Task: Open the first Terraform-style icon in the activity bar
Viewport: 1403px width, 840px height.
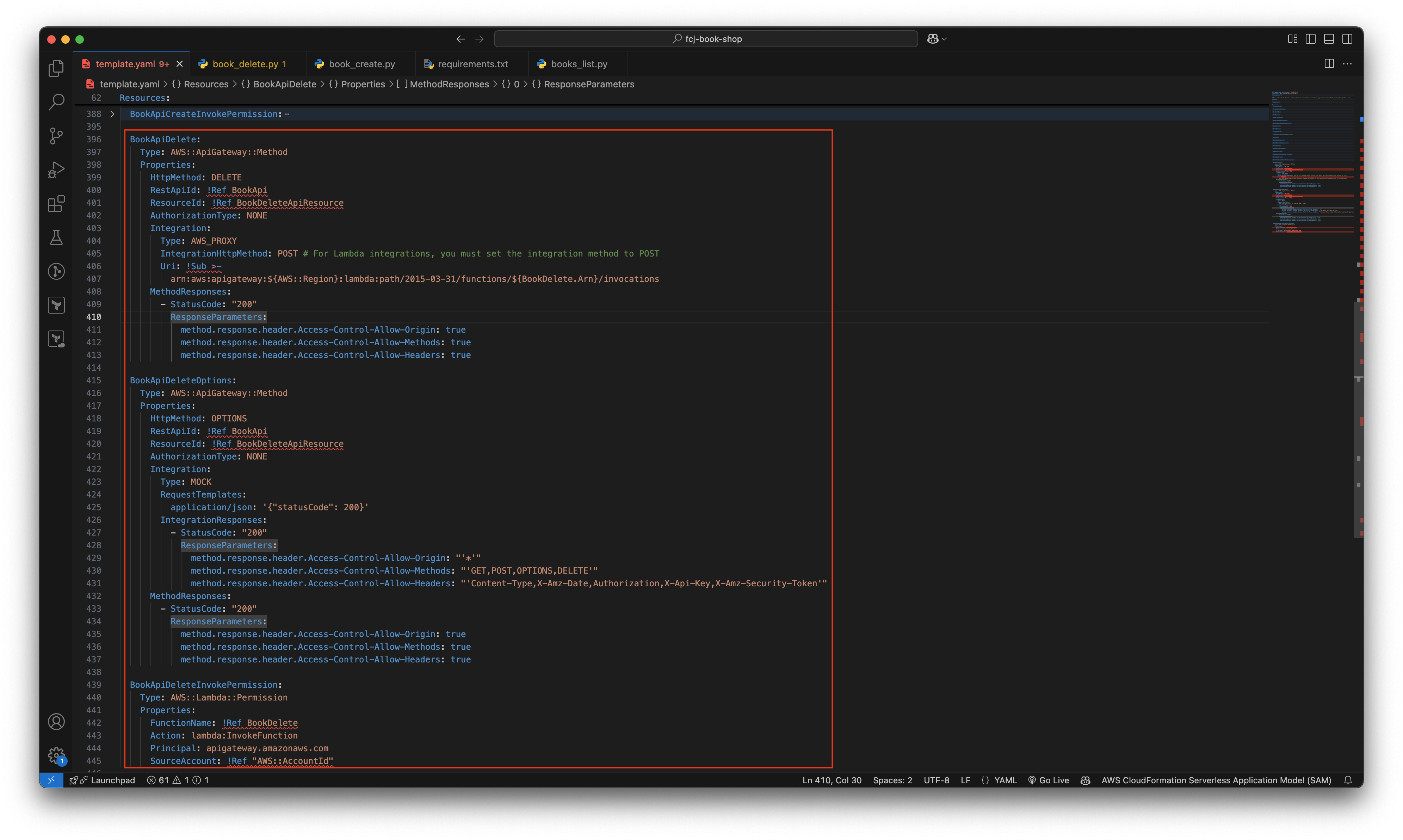Action: [56, 305]
